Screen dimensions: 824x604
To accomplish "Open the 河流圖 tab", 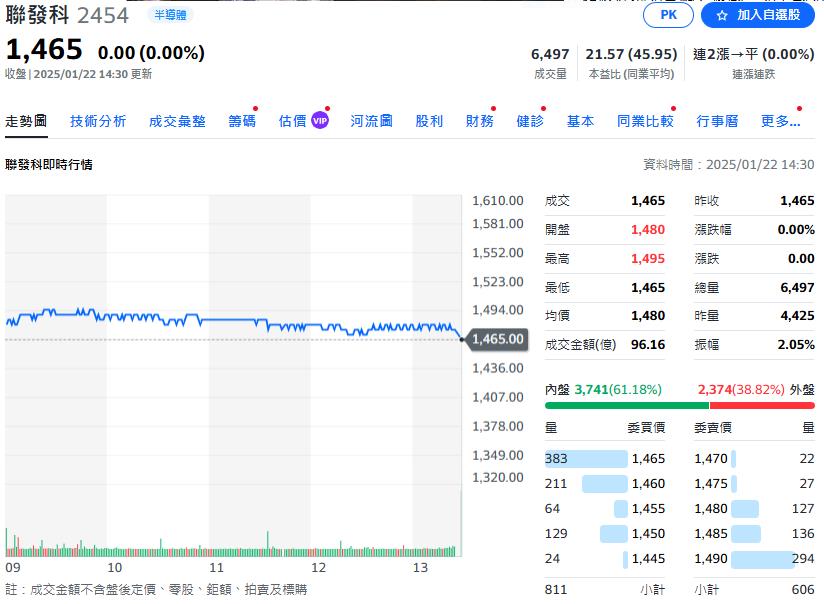I will coord(372,121).
